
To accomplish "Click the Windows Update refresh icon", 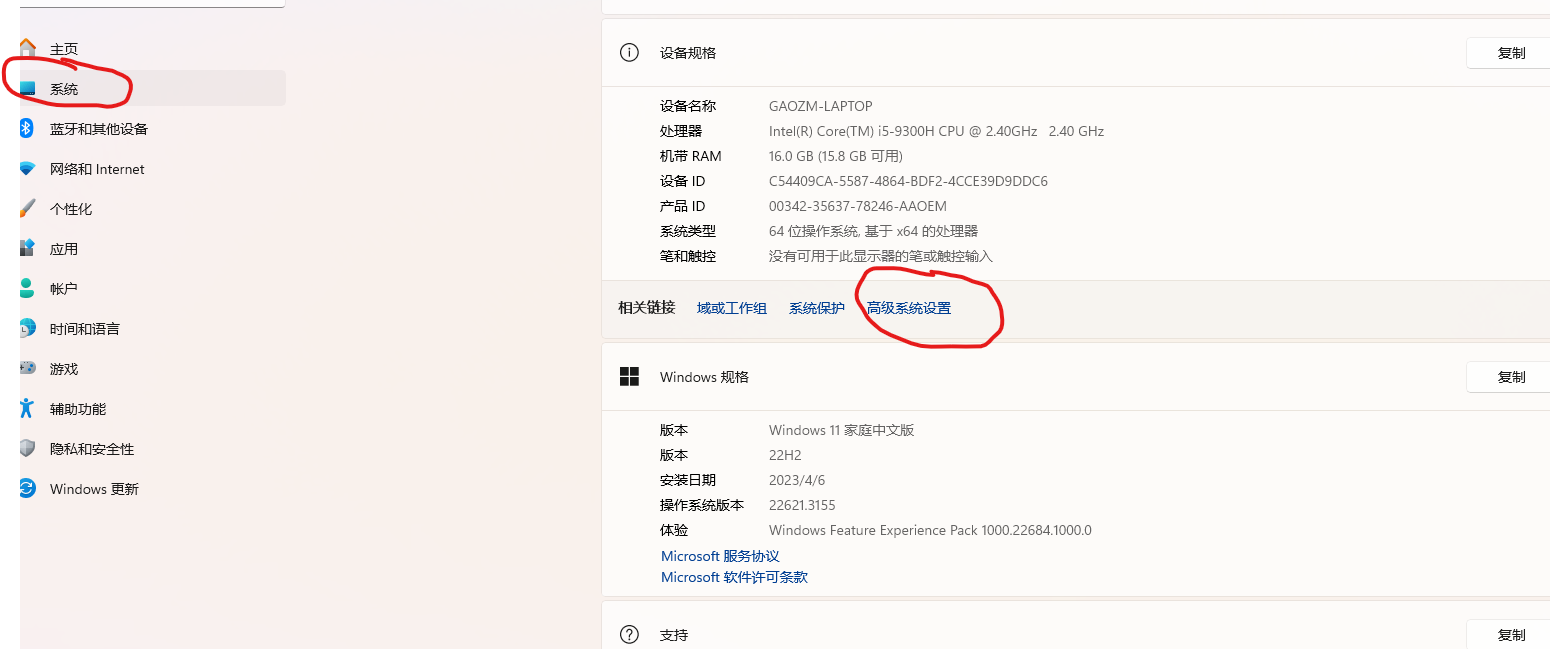I will click(x=28, y=488).
